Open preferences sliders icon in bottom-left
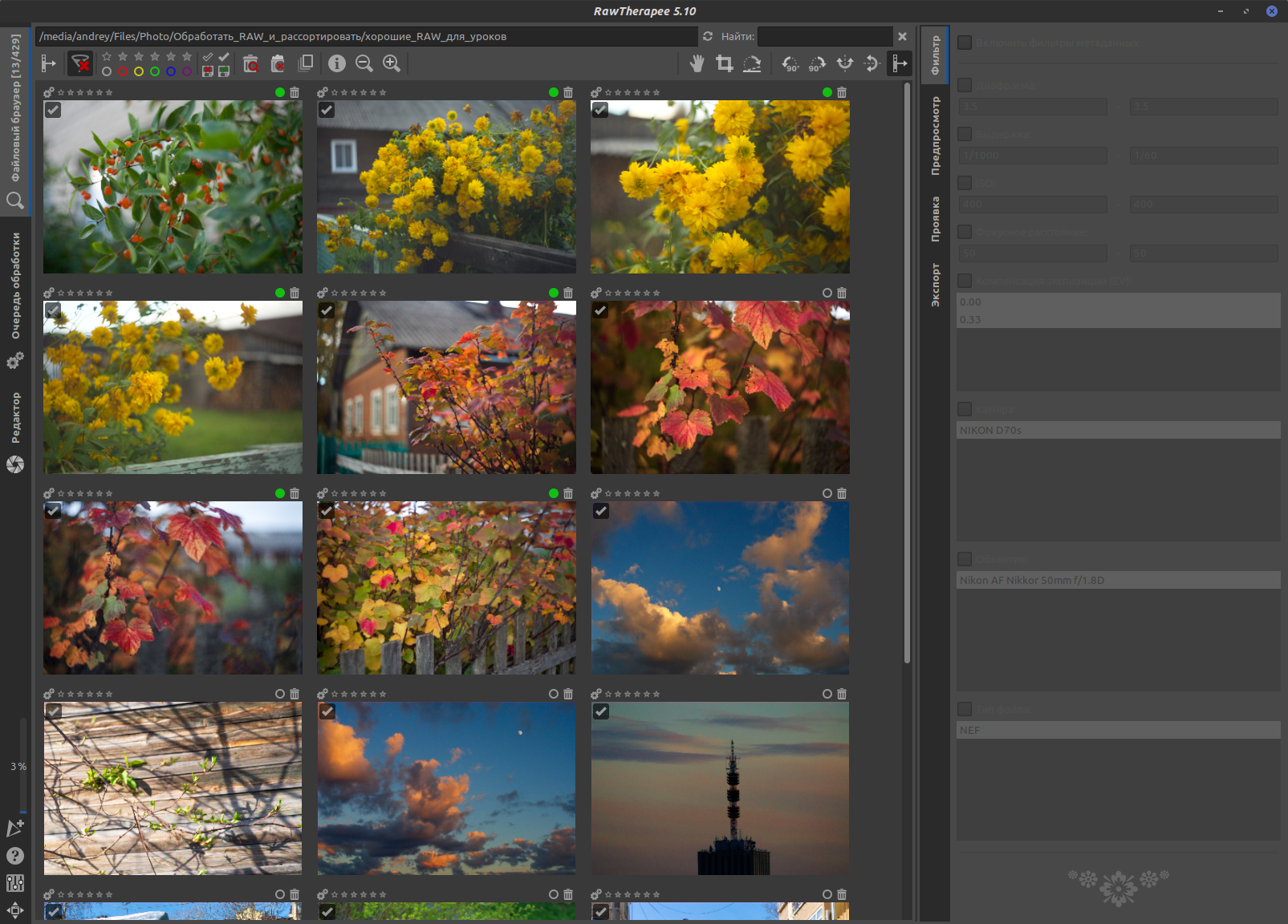Viewport: 1288px width, 924px height. [x=15, y=883]
